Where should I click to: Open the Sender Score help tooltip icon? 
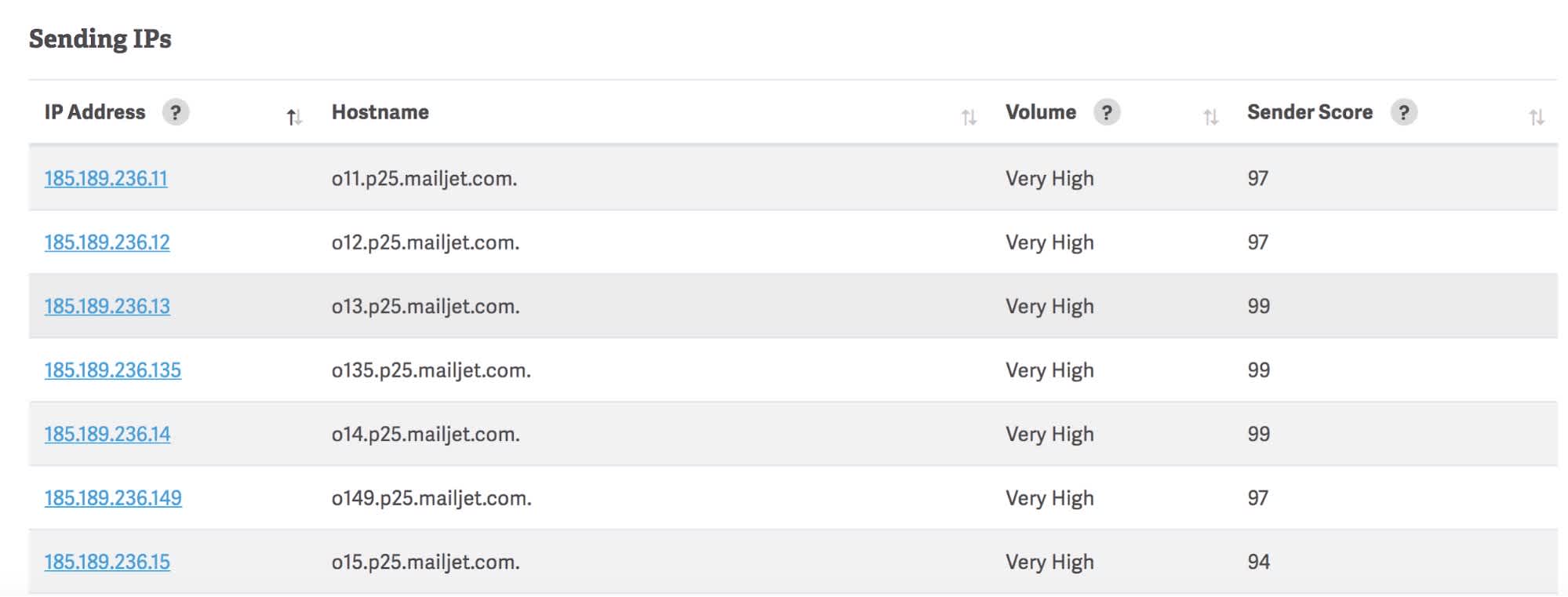[x=1403, y=112]
